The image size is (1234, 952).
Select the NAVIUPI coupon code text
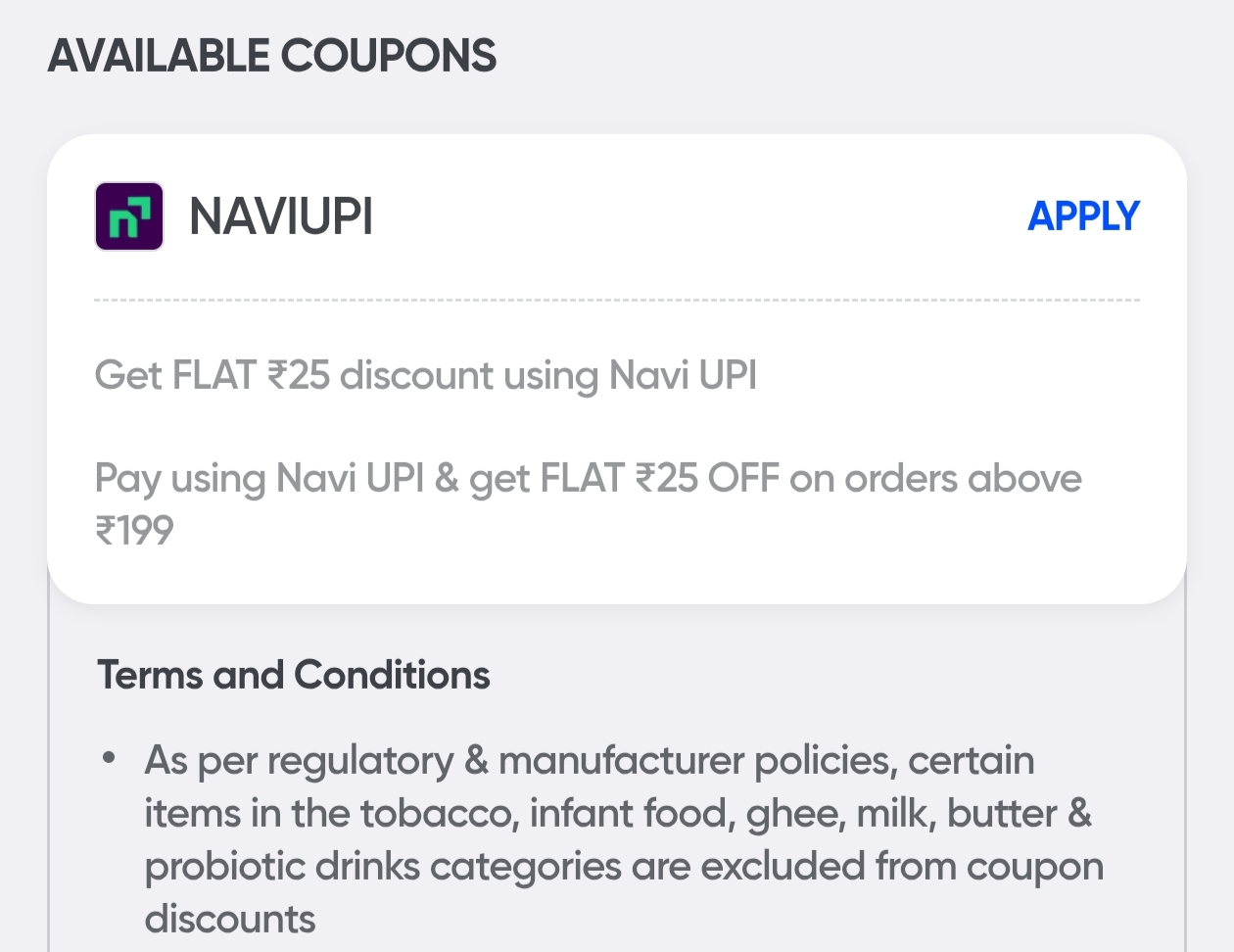coord(280,215)
